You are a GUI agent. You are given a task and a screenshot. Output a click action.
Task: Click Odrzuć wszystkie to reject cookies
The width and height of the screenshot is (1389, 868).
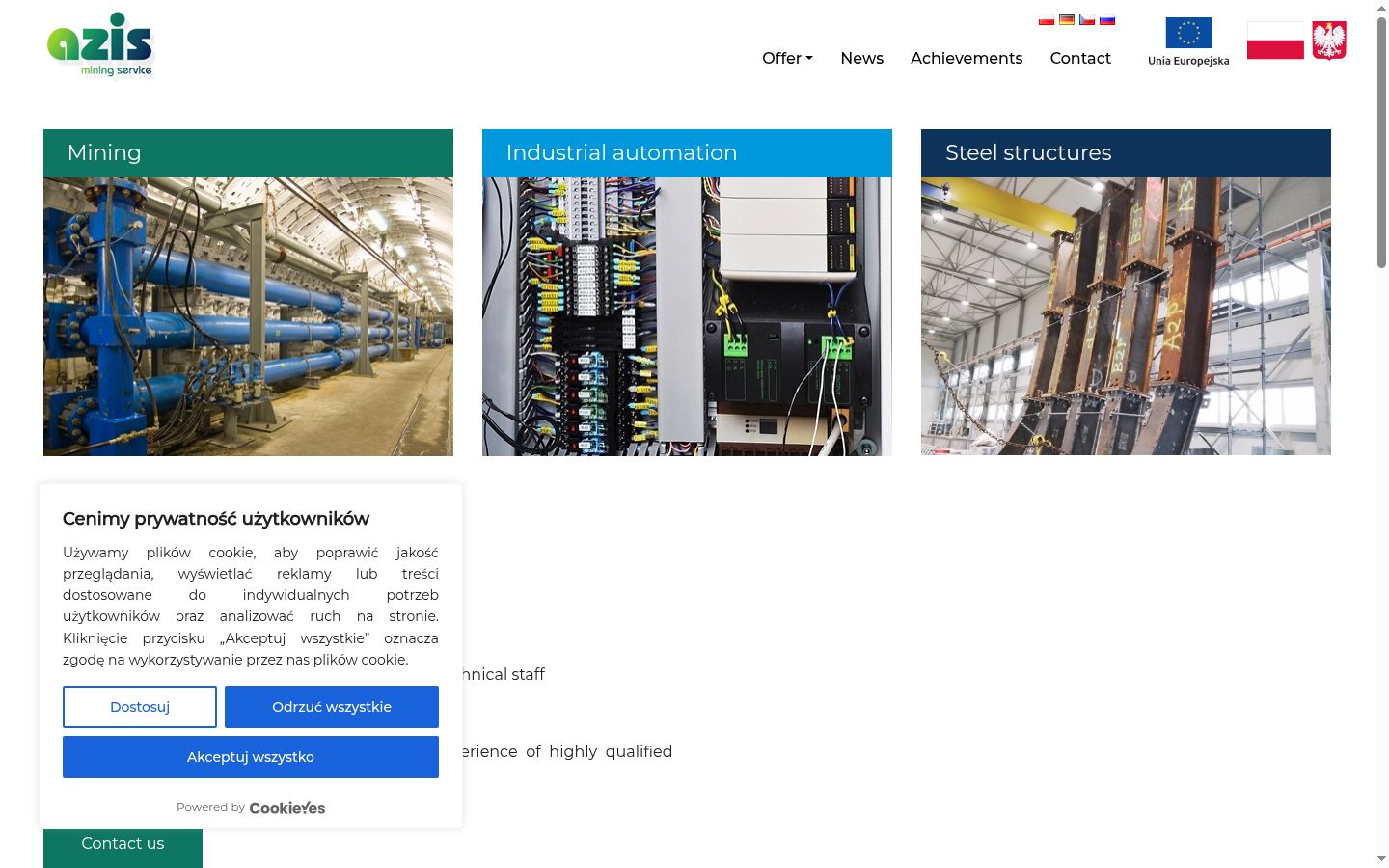(332, 707)
